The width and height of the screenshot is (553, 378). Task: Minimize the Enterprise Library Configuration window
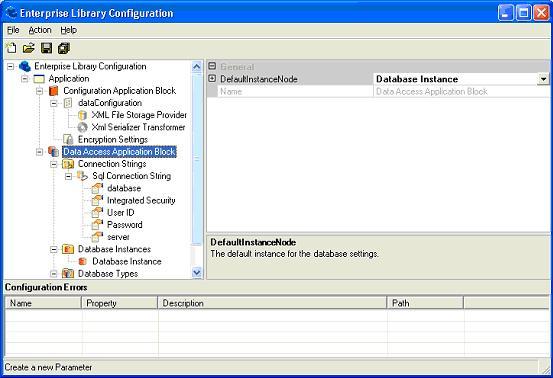(506, 13)
